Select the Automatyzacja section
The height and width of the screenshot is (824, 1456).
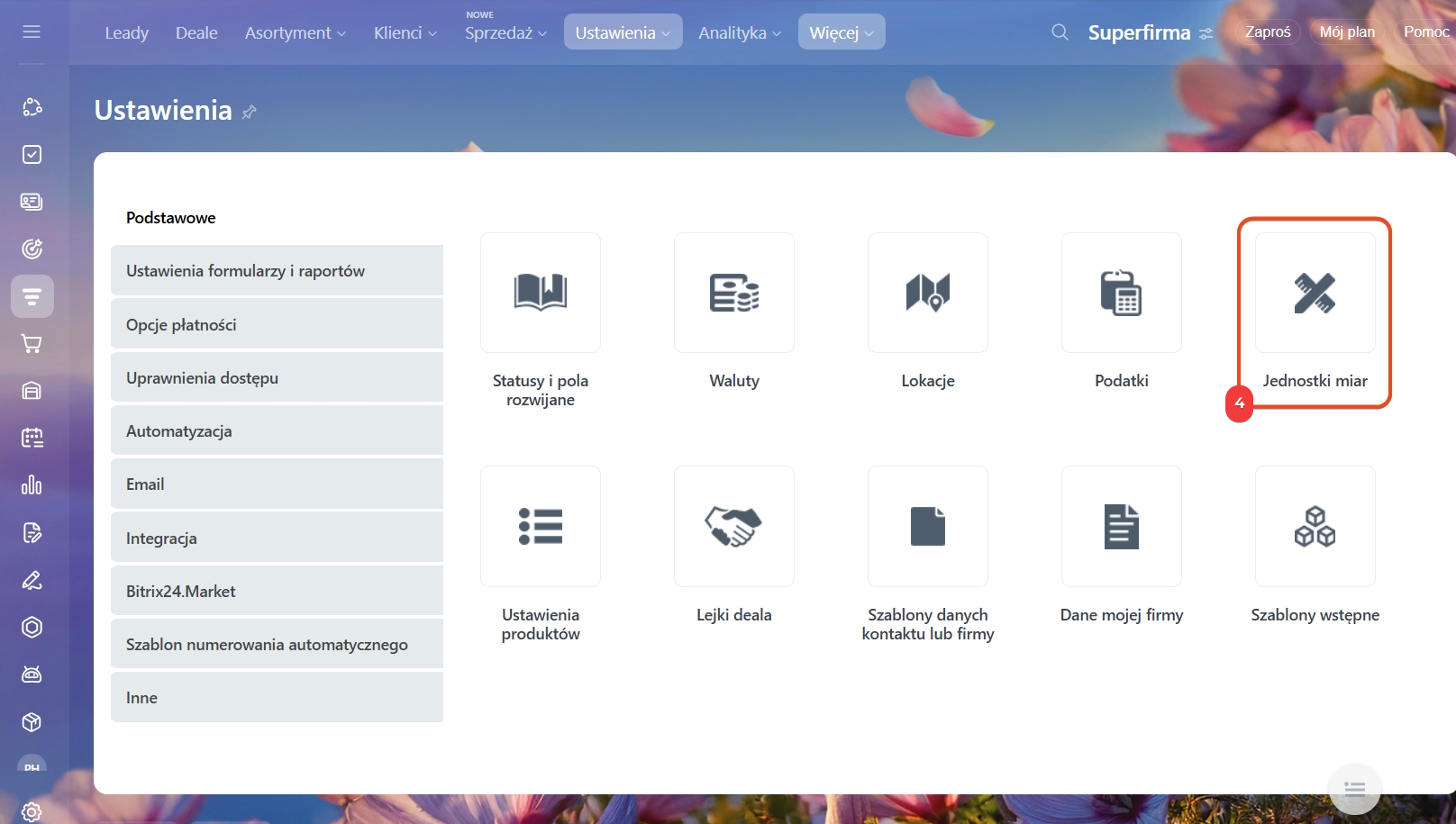277,430
